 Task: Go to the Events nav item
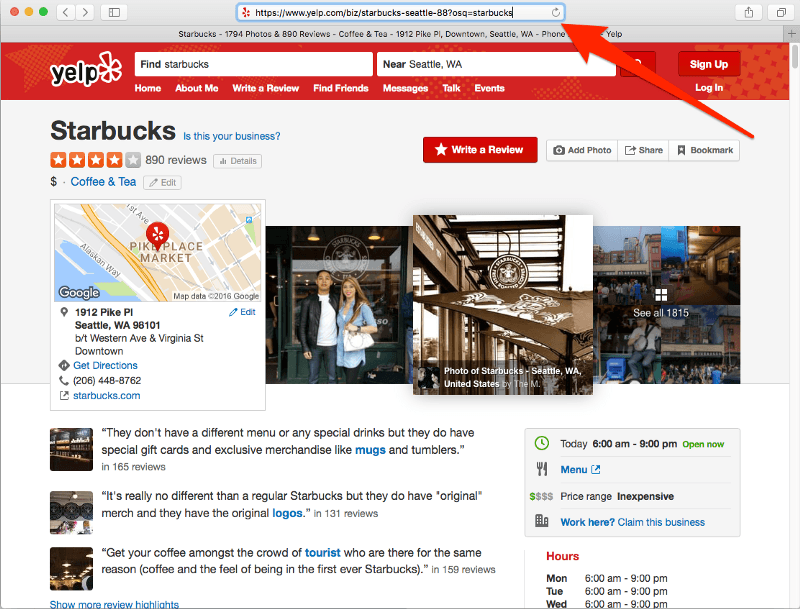click(490, 88)
